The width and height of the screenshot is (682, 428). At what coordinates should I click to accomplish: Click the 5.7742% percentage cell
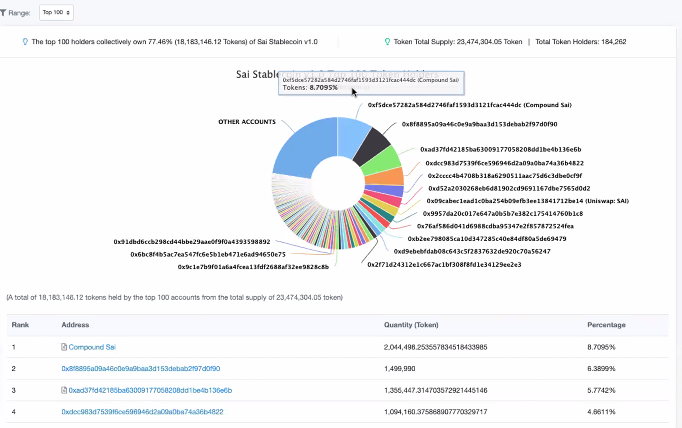tap(601, 390)
